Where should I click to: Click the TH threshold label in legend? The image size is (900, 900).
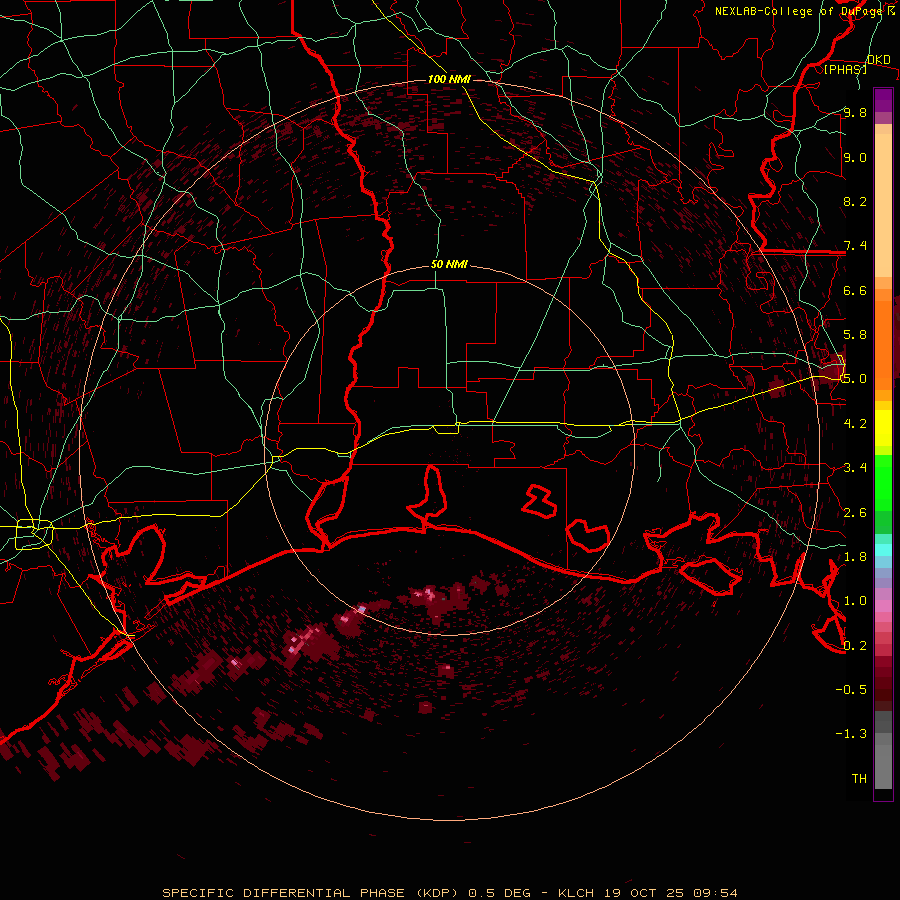(x=859, y=778)
